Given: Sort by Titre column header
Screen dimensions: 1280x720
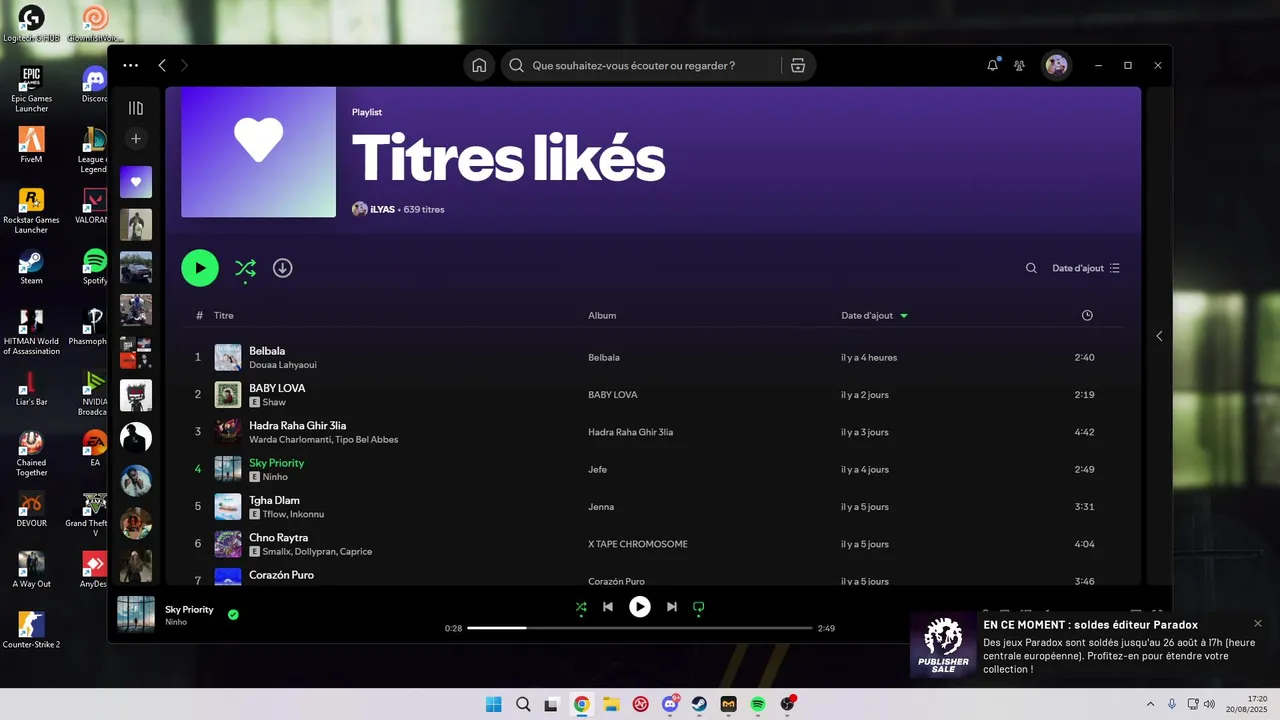Looking at the screenshot, I should click(x=224, y=315).
